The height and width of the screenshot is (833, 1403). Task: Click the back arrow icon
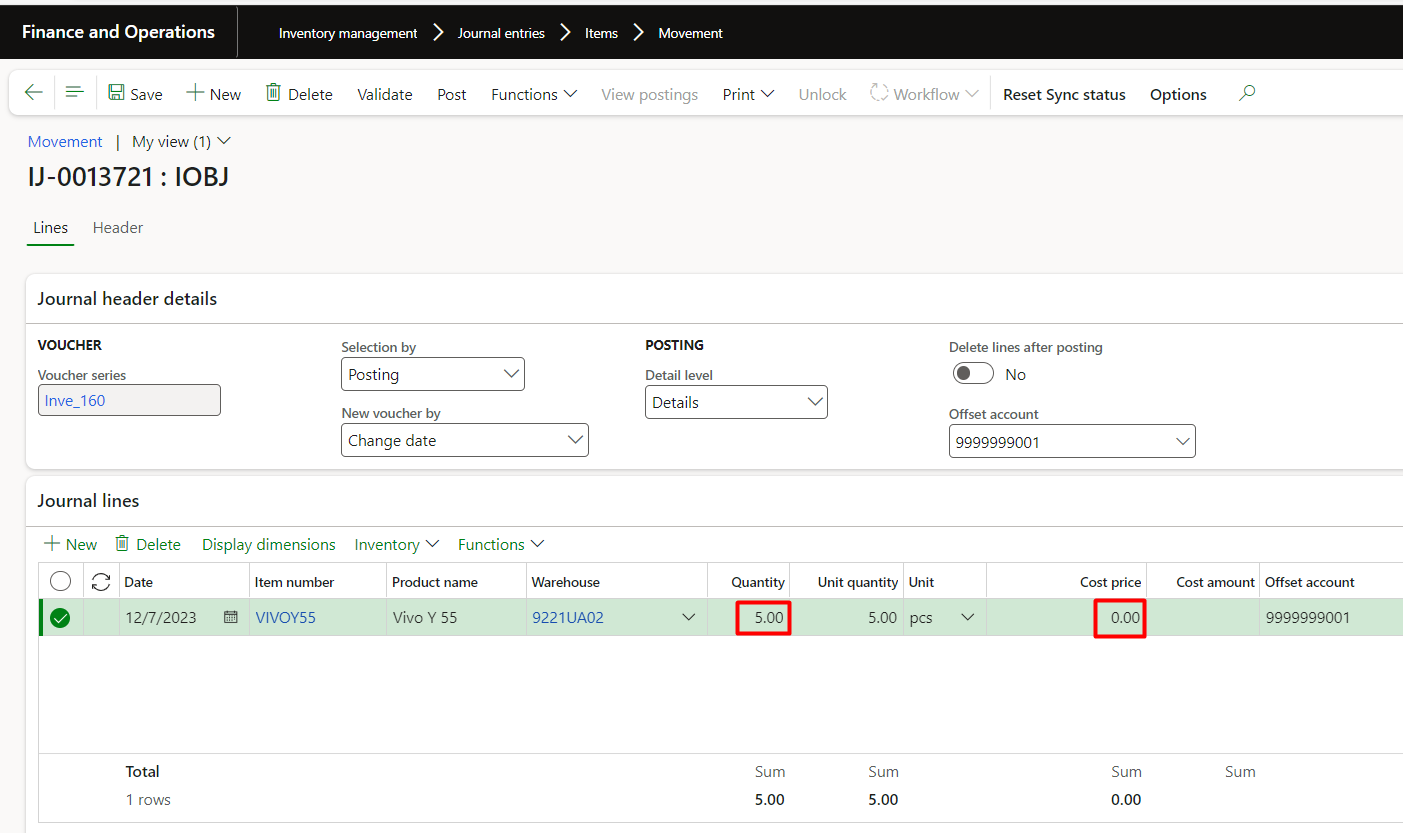33,93
